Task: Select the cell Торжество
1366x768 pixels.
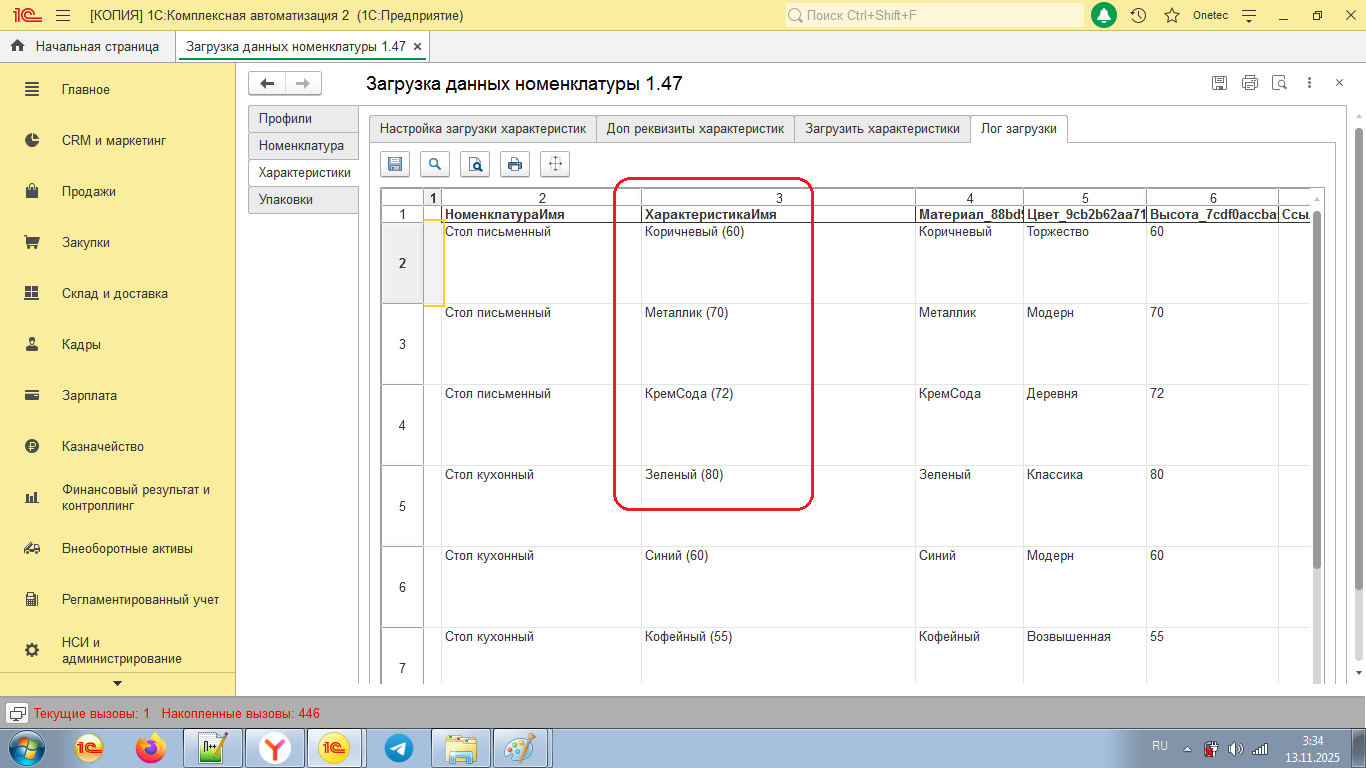Action: 1085,263
